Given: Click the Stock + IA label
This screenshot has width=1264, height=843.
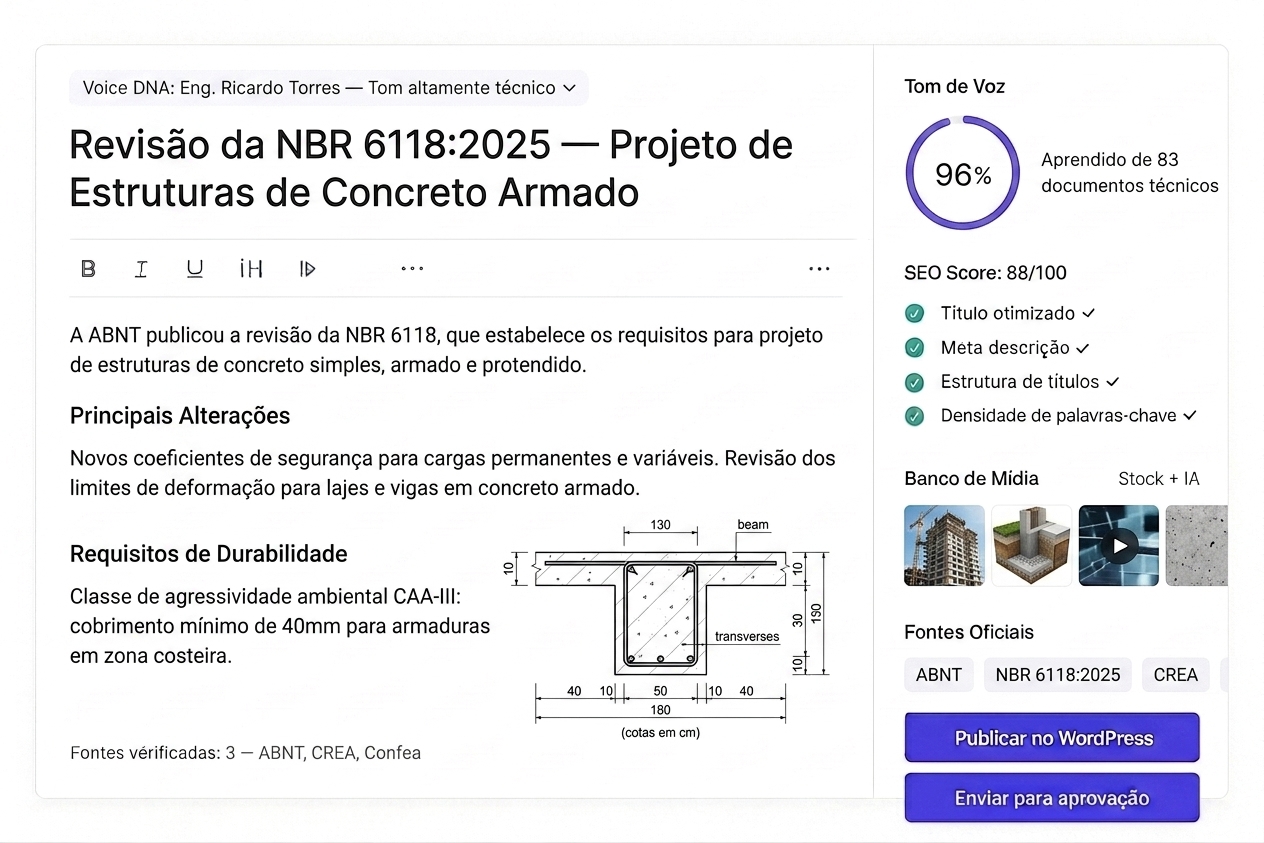Looking at the screenshot, I should click(1158, 479).
